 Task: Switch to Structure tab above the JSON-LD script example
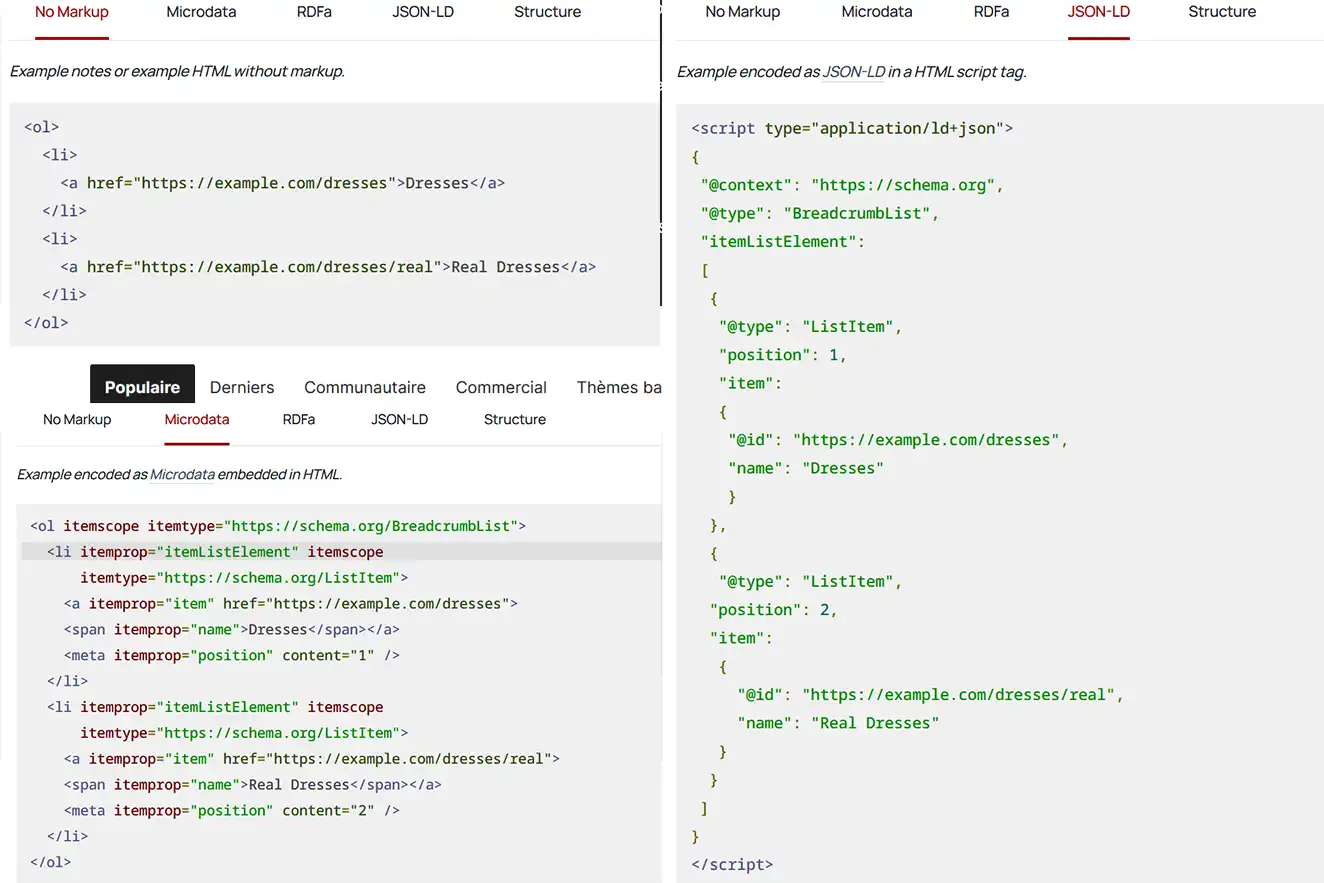[x=1222, y=12]
